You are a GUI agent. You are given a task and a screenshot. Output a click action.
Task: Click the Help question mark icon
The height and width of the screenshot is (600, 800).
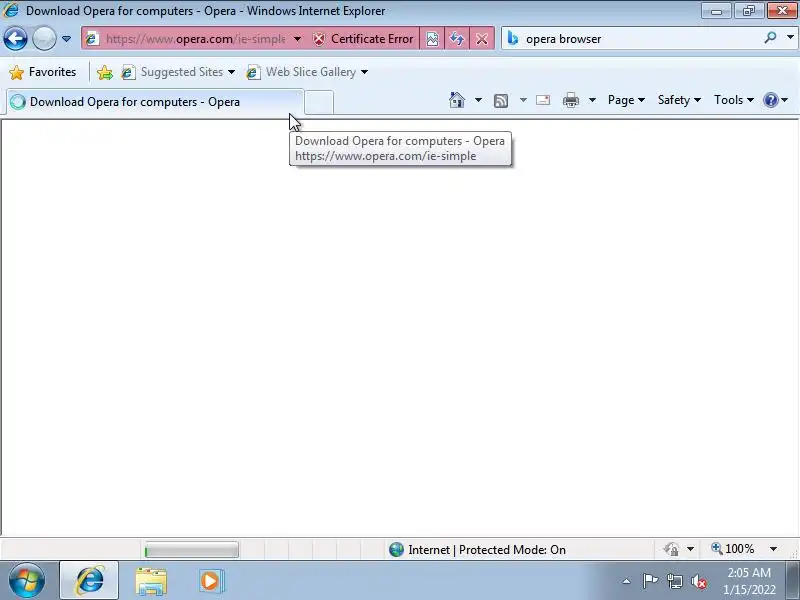pyautogui.click(x=771, y=100)
